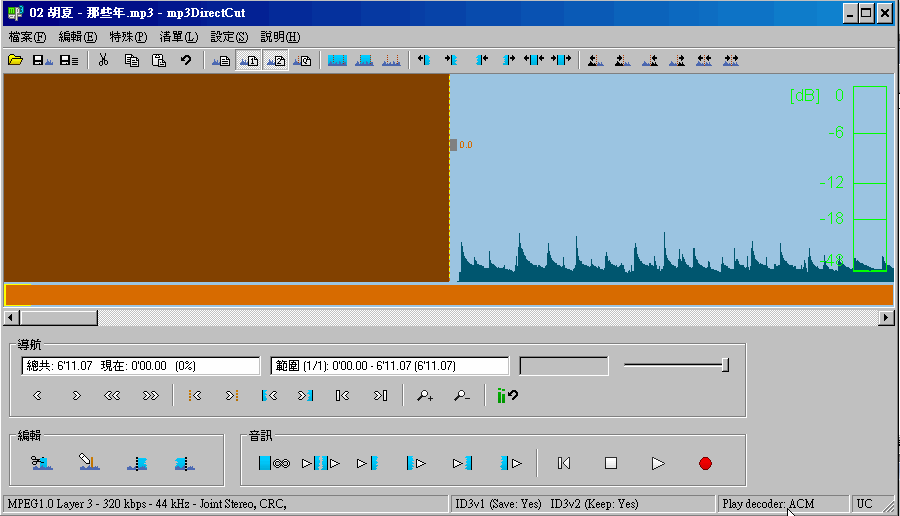Click the sixth icon in the 音訊 panel

pos(511,463)
